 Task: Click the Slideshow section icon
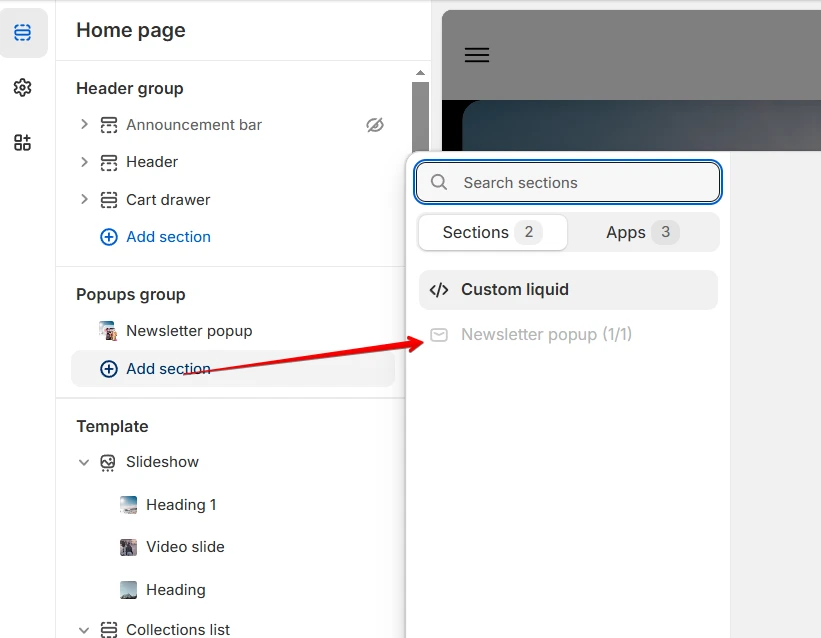[108, 463]
